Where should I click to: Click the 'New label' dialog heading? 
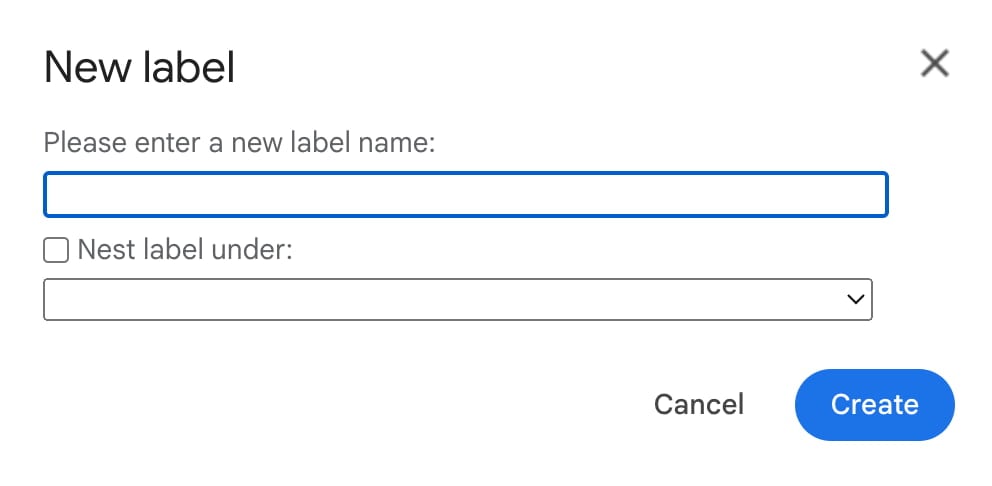[139, 68]
